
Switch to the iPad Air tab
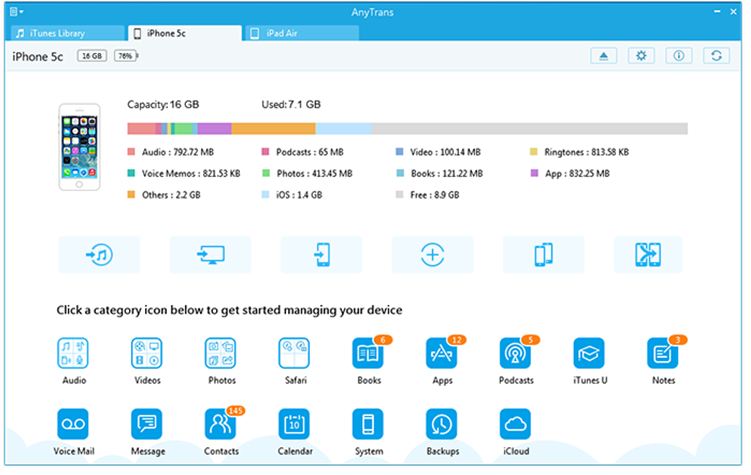pyautogui.click(x=302, y=33)
